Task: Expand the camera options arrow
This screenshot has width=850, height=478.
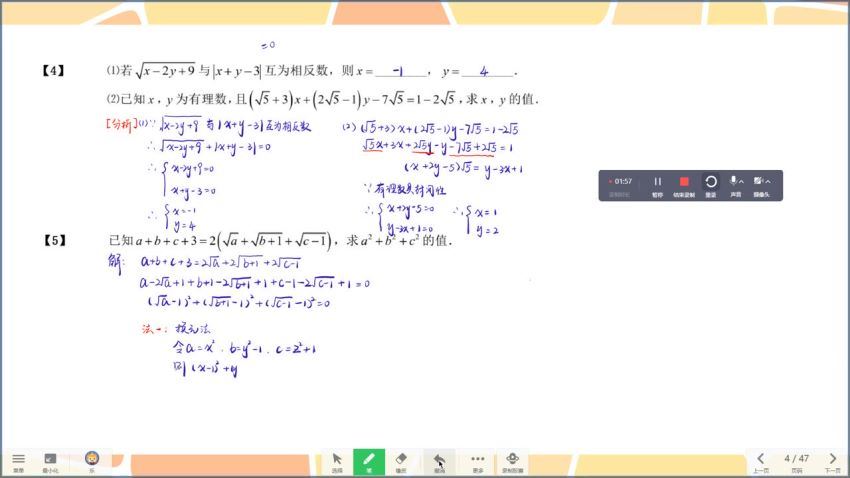Action: pos(770,182)
